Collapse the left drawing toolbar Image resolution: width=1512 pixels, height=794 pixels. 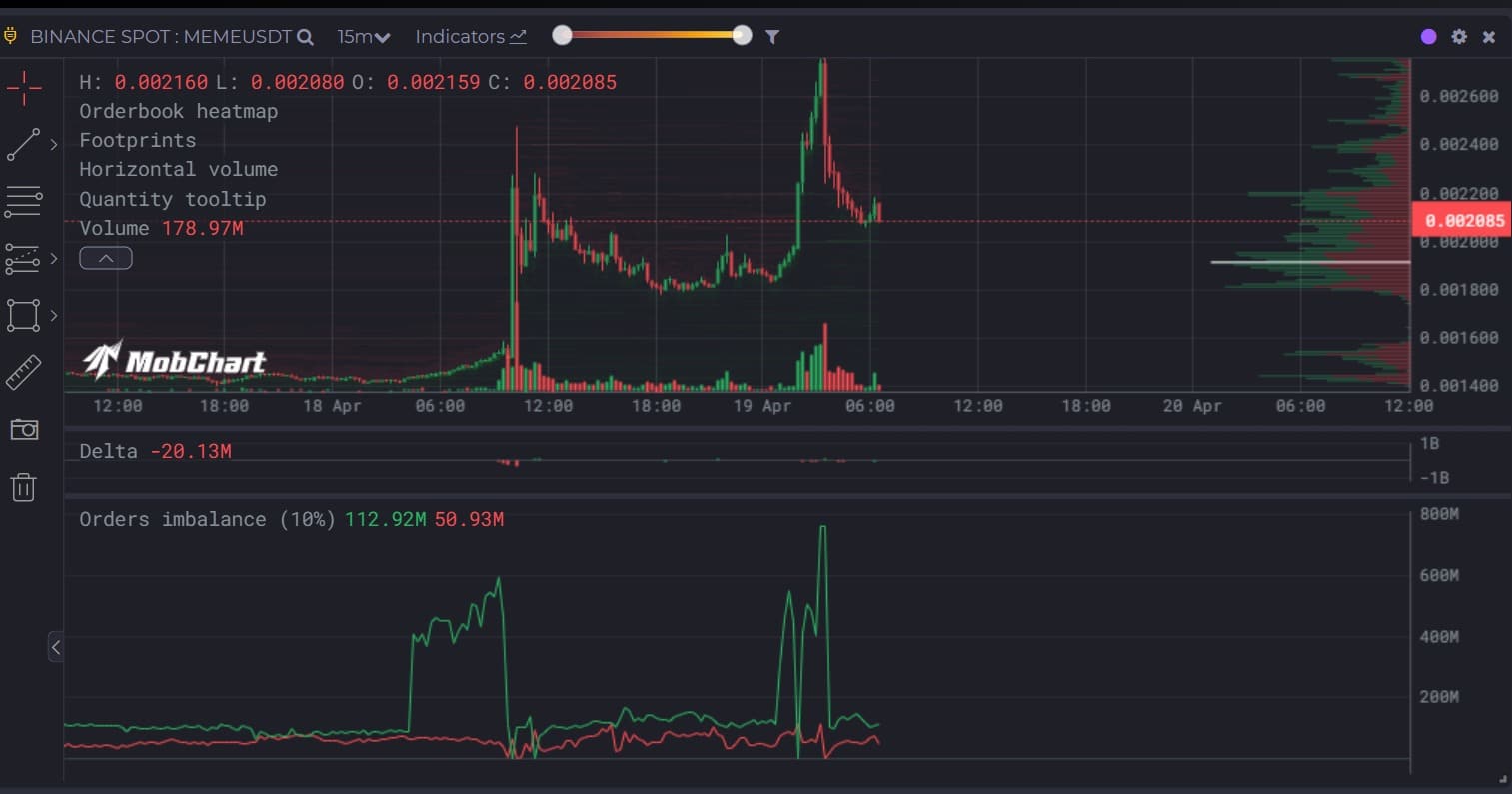pyautogui.click(x=56, y=648)
